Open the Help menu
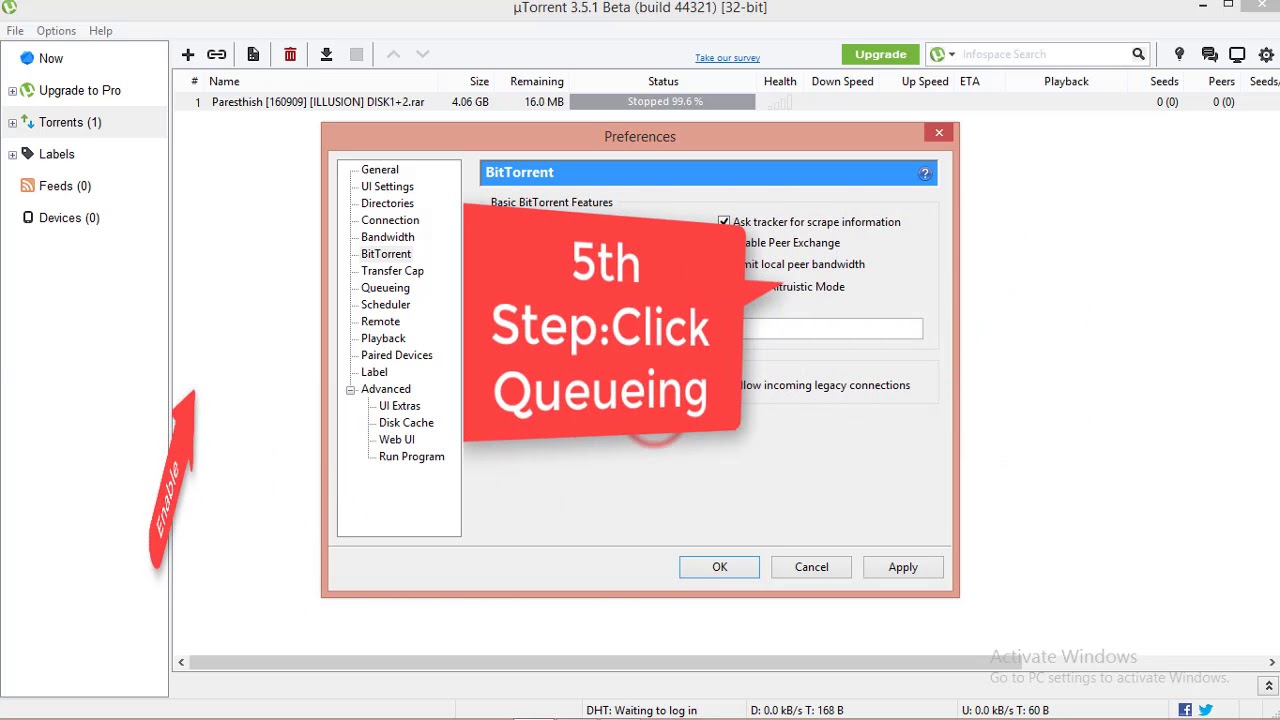This screenshot has height=720, width=1280. pyautogui.click(x=100, y=31)
